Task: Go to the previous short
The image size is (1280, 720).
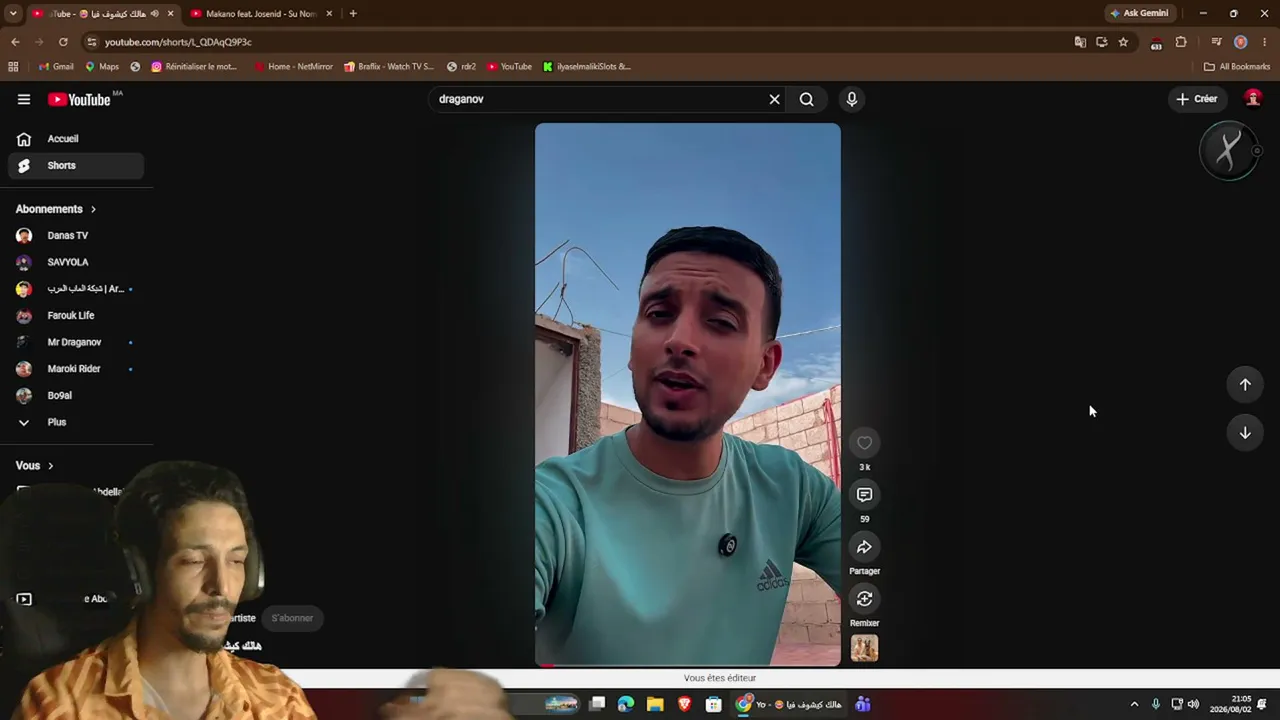Action: [1245, 385]
